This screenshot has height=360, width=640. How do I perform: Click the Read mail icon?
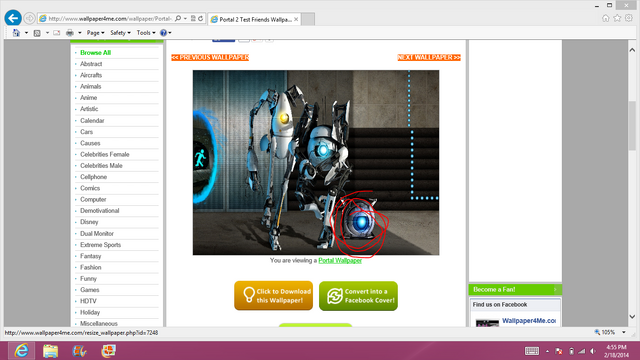coord(57,33)
